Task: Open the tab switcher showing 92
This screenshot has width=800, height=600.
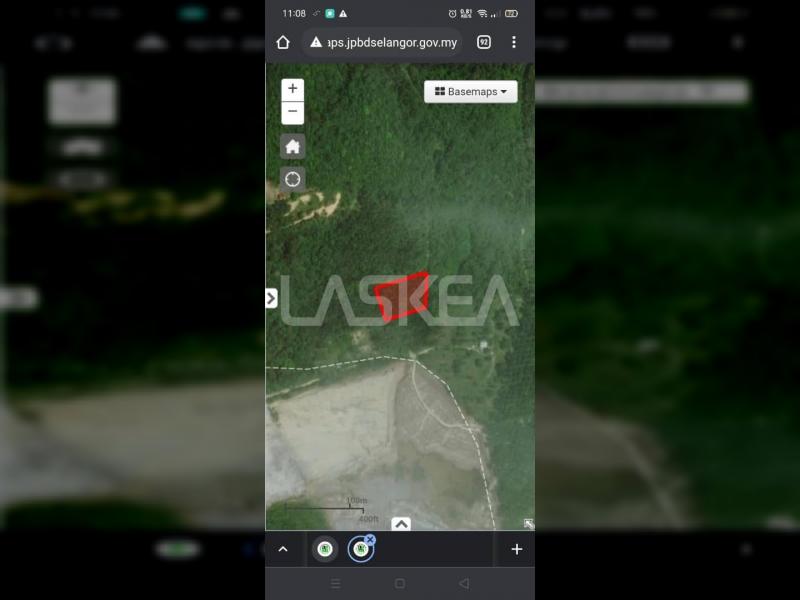Action: tap(484, 42)
